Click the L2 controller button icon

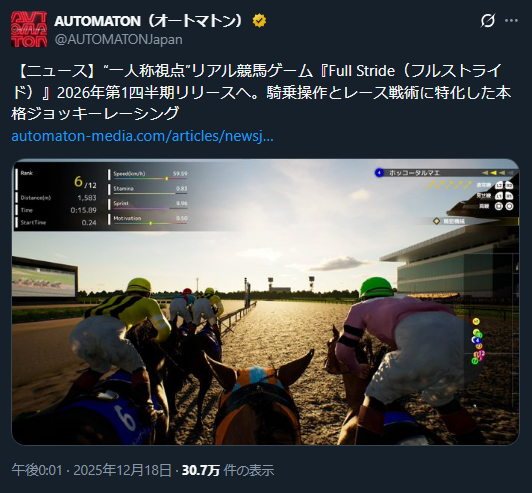pyautogui.click(x=499, y=185)
